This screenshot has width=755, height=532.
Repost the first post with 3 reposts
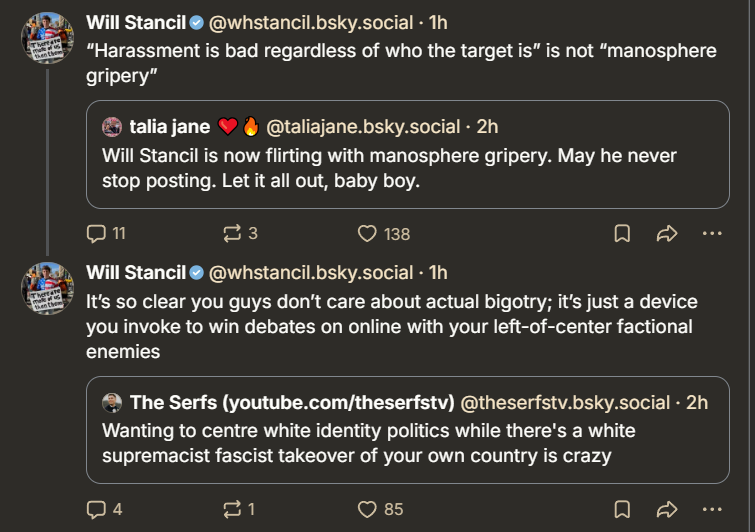pyautogui.click(x=240, y=234)
